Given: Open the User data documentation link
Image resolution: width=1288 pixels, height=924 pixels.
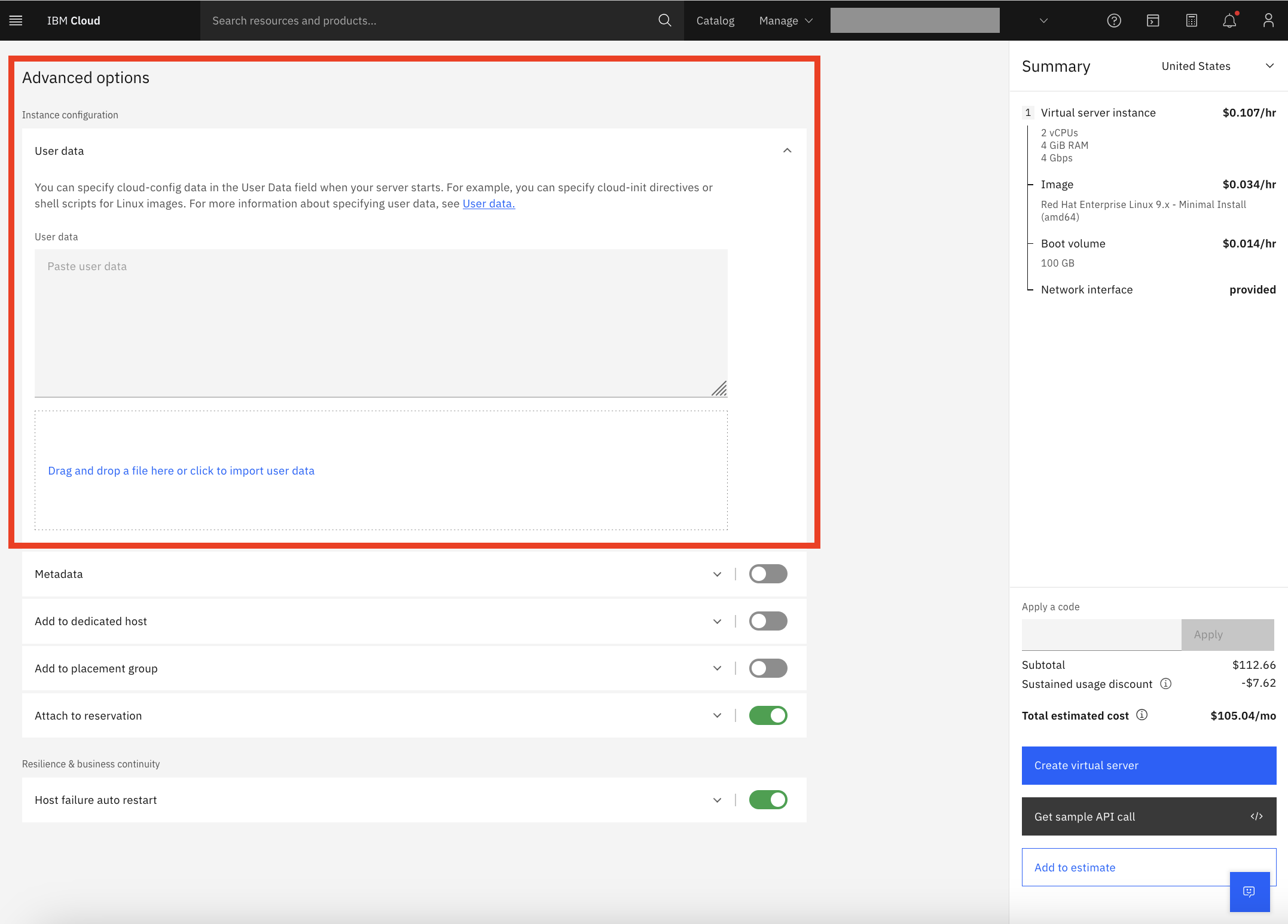Looking at the screenshot, I should tap(488, 204).
